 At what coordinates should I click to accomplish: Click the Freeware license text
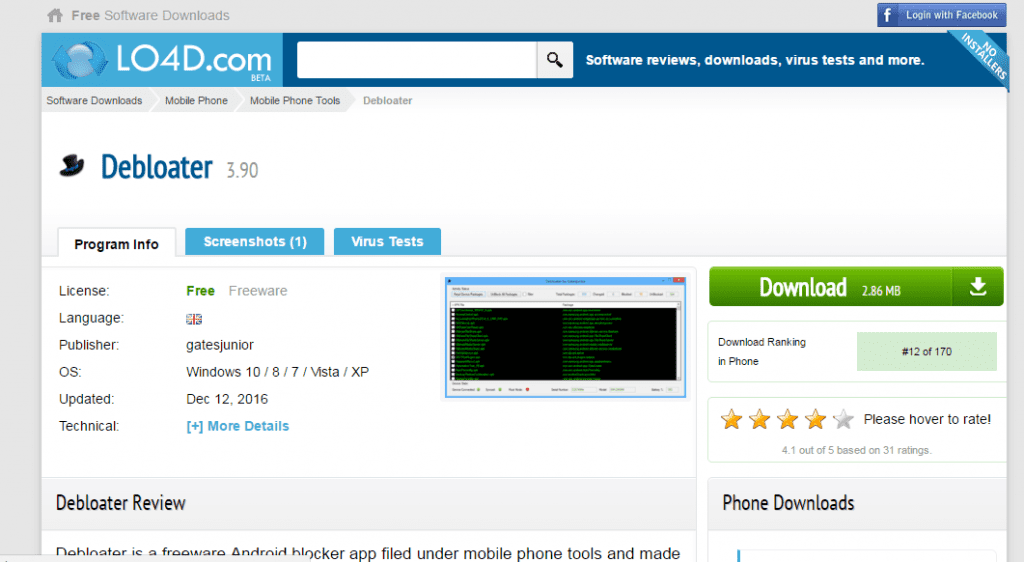258,291
